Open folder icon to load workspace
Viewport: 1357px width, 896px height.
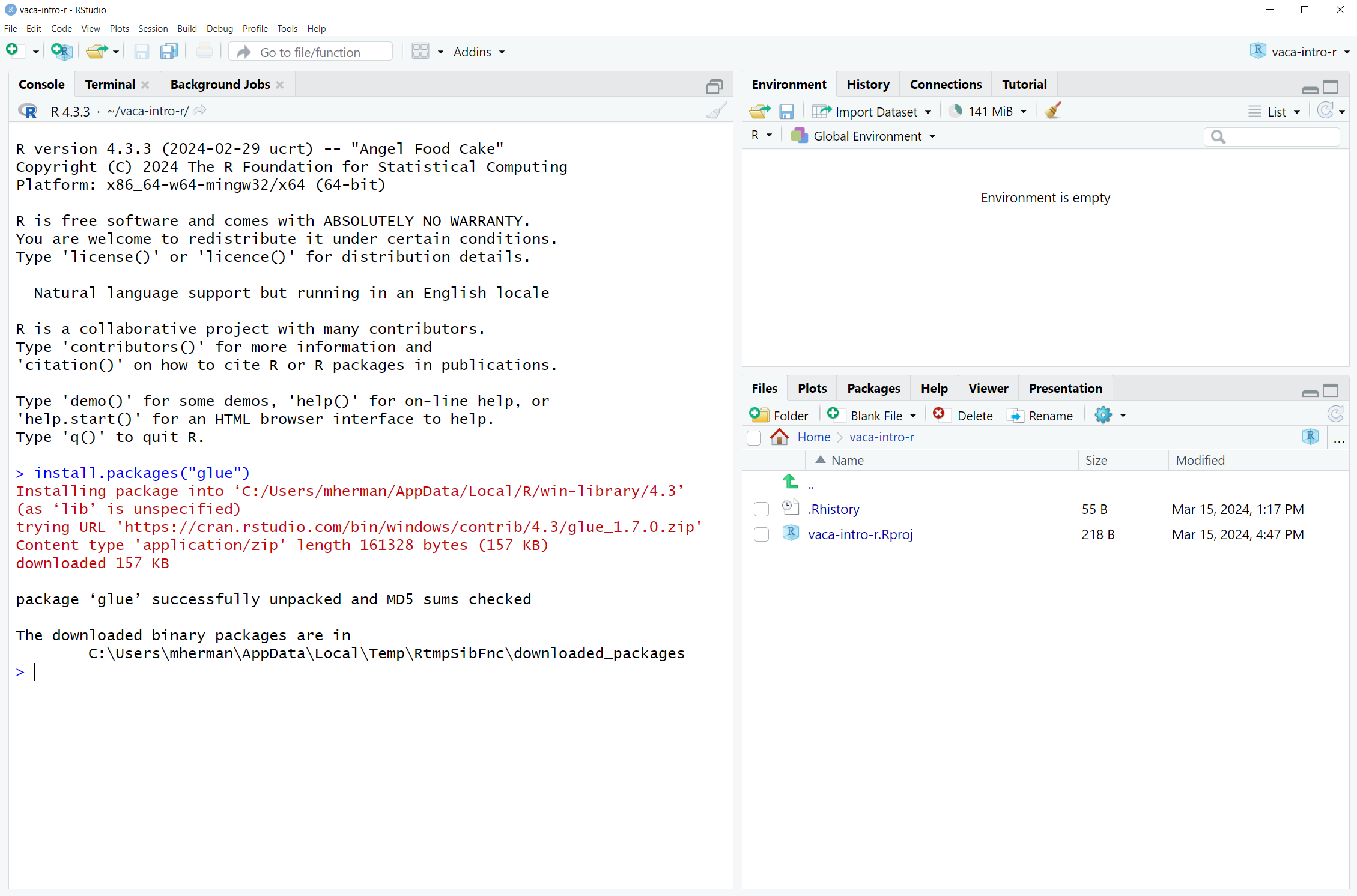759,111
